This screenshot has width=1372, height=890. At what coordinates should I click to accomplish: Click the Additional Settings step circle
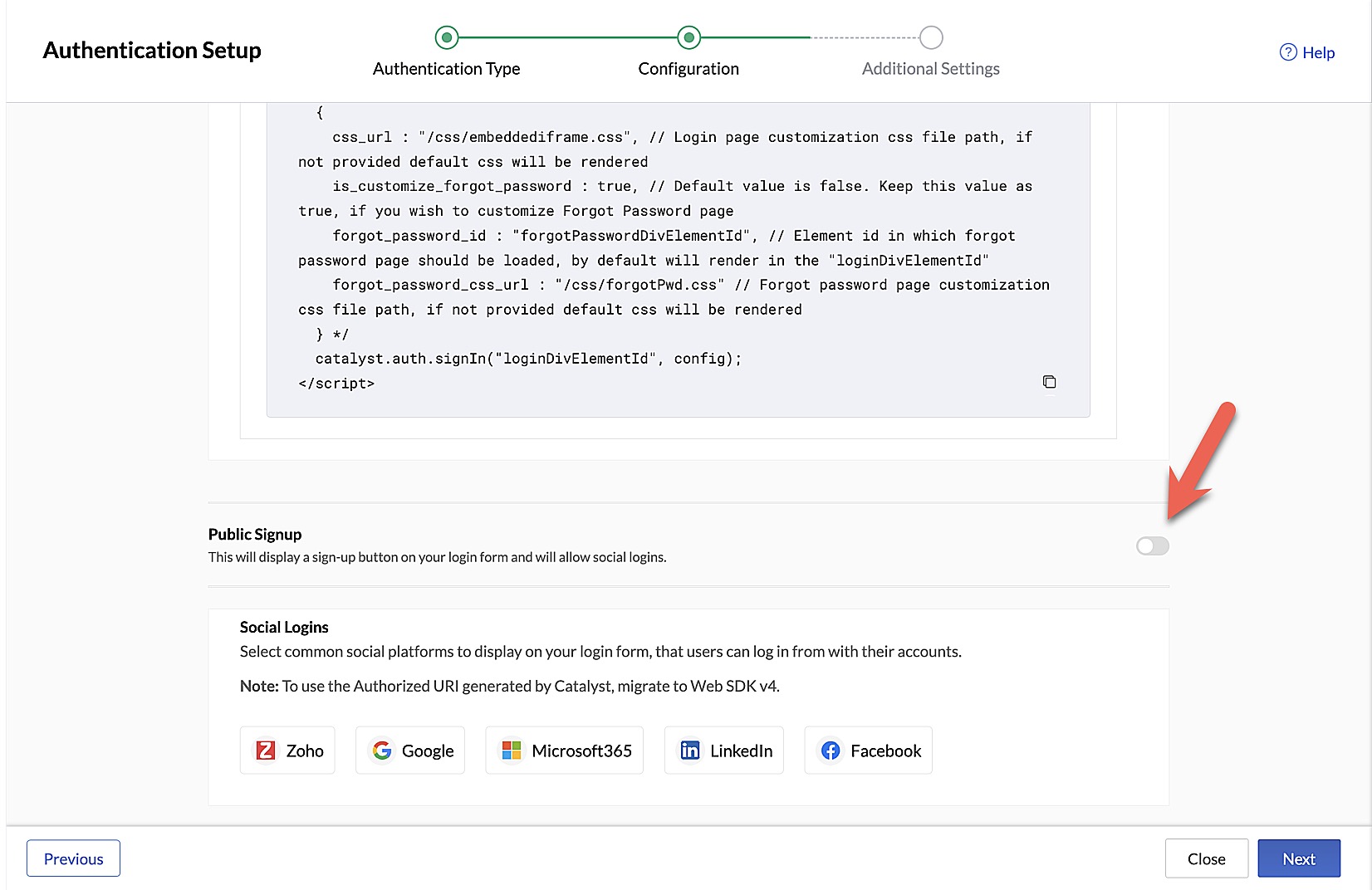pos(931,37)
